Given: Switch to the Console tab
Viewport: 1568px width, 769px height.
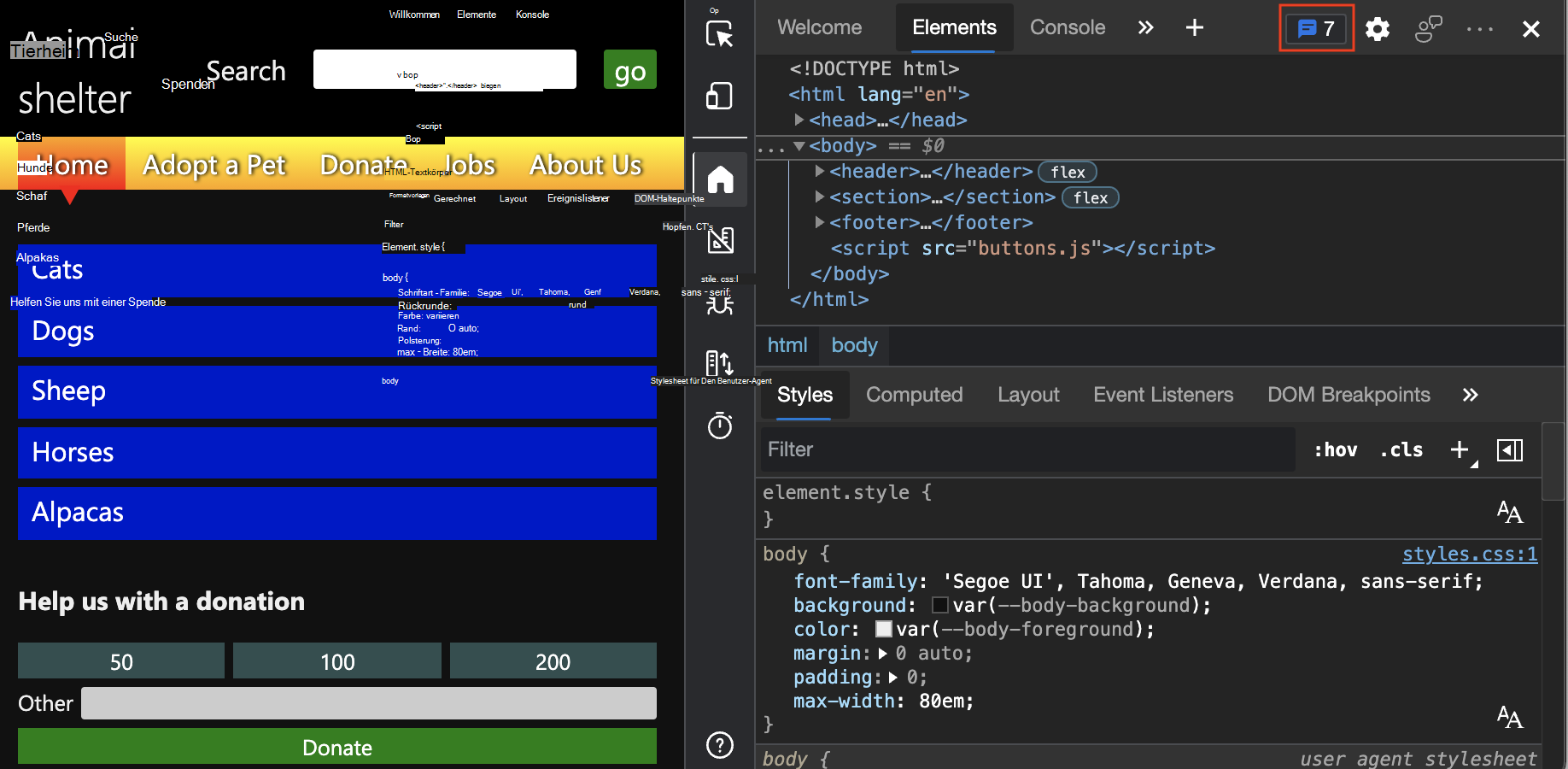Looking at the screenshot, I should pyautogui.click(x=1067, y=27).
